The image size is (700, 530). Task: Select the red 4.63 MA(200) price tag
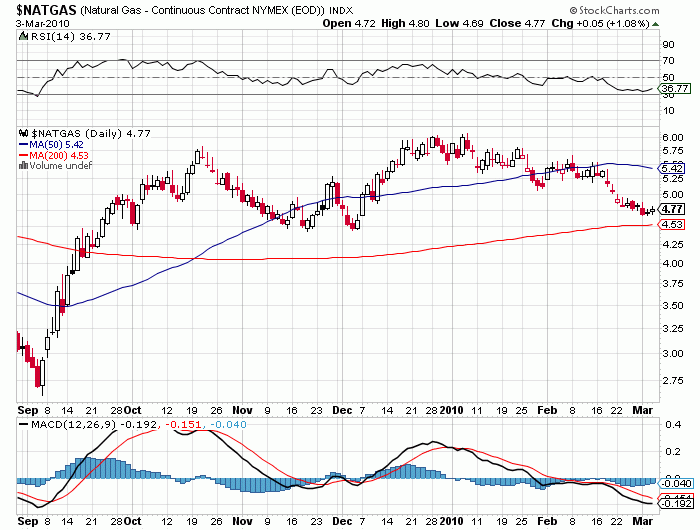(x=673, y=225)
